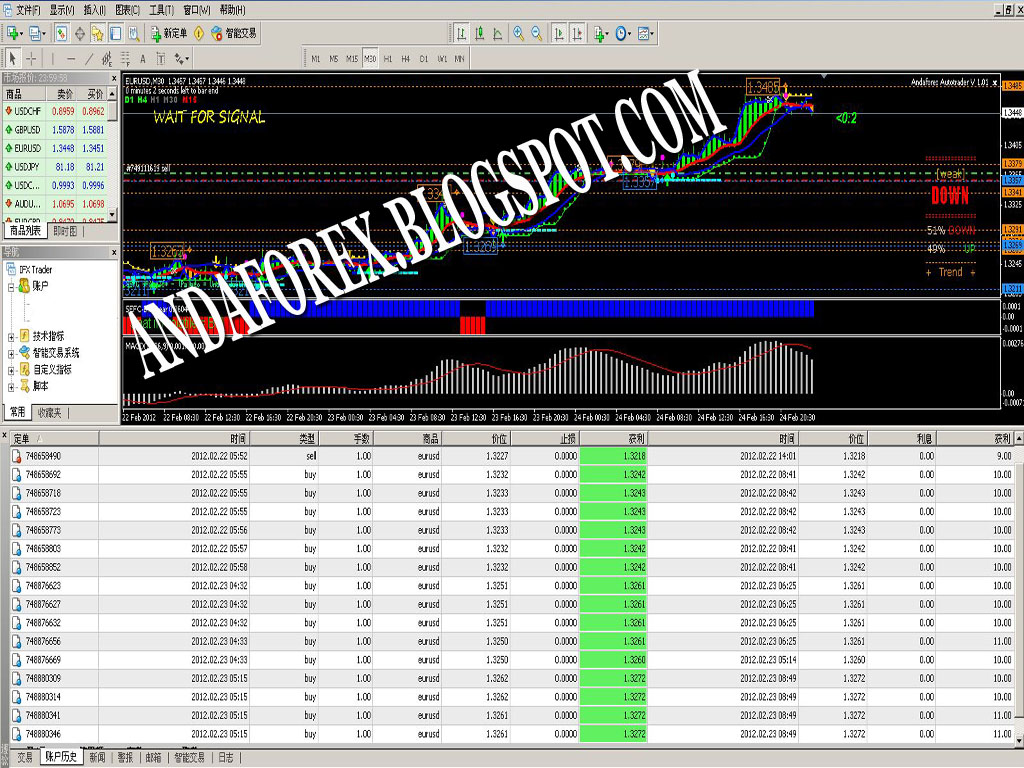Select the horizontal line drawing tool
This screenshot has width=1024, height=768.
coord(71,59)
